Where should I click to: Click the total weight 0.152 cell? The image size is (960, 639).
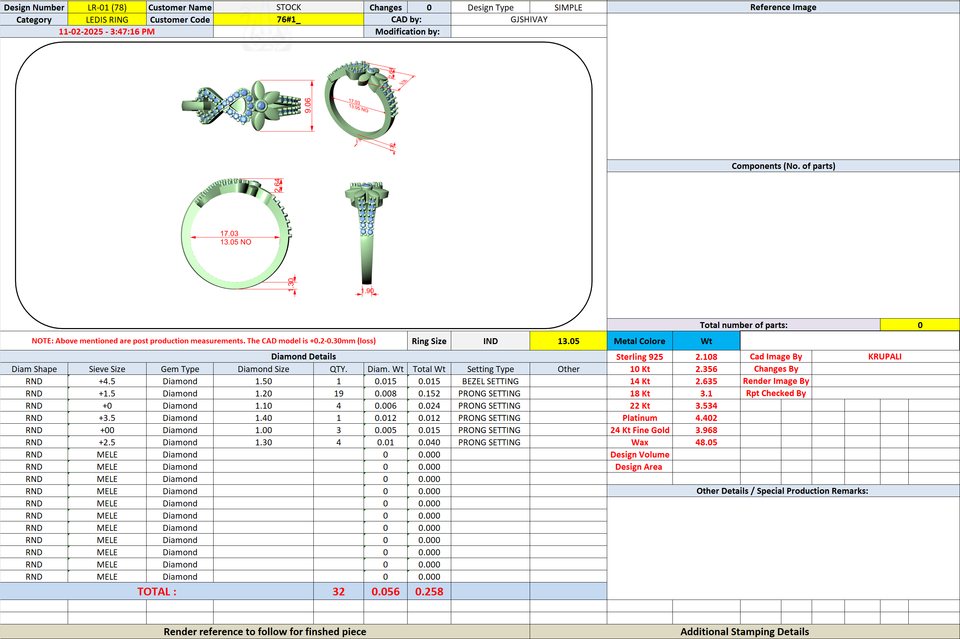[x=429, y=394]
